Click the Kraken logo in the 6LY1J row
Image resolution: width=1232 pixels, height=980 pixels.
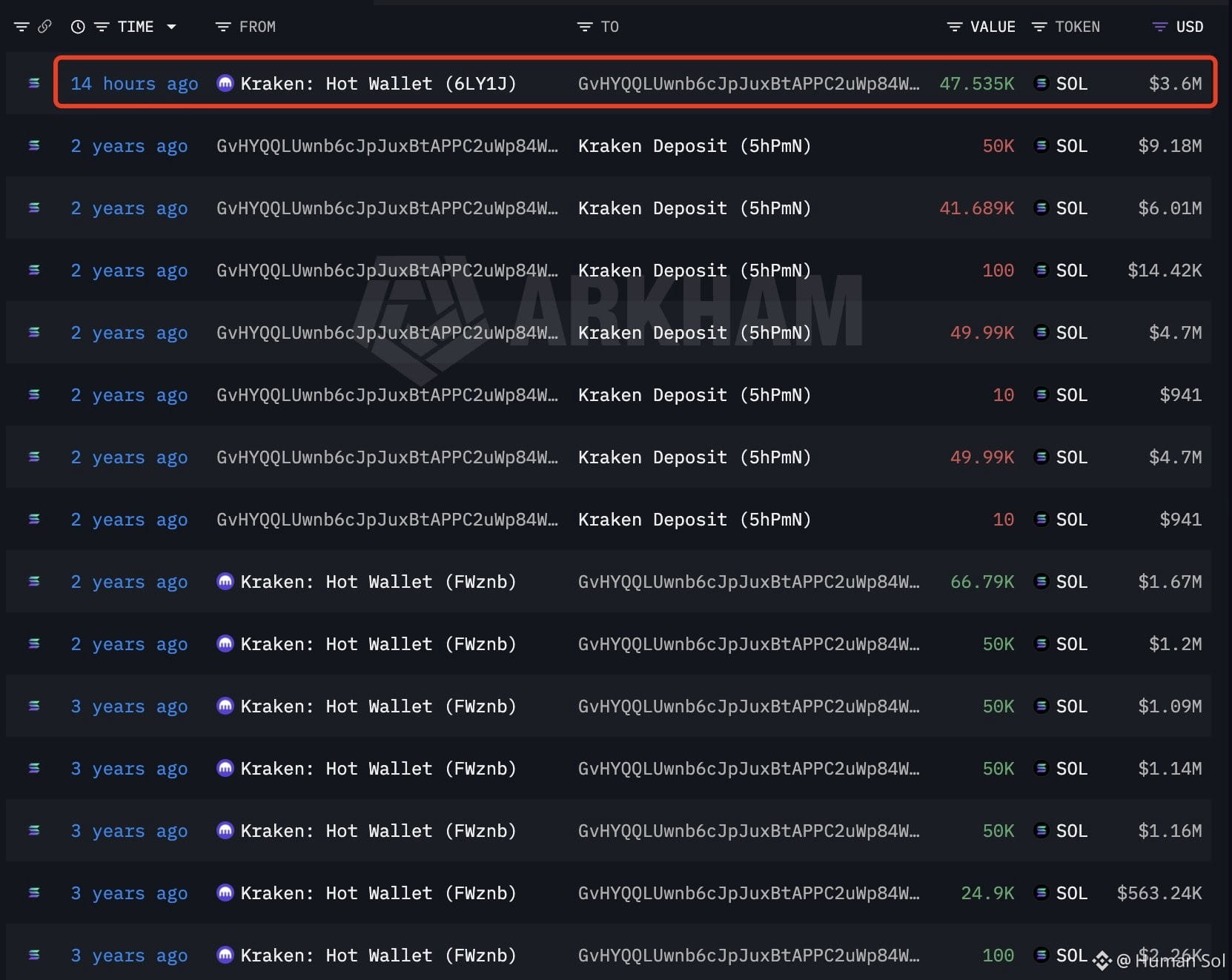coord(225,83)
